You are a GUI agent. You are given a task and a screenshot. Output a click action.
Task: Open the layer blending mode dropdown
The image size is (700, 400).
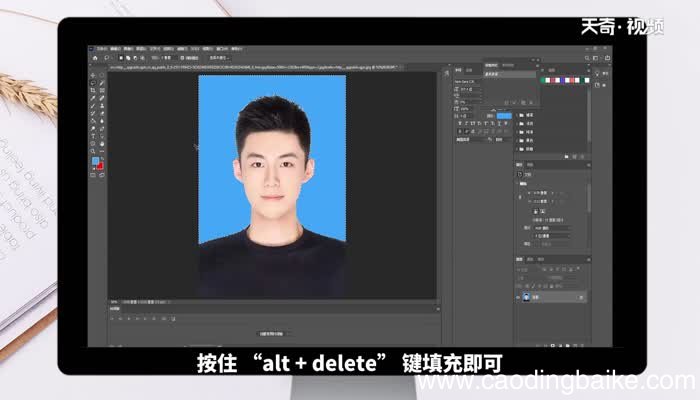point(532,278)
